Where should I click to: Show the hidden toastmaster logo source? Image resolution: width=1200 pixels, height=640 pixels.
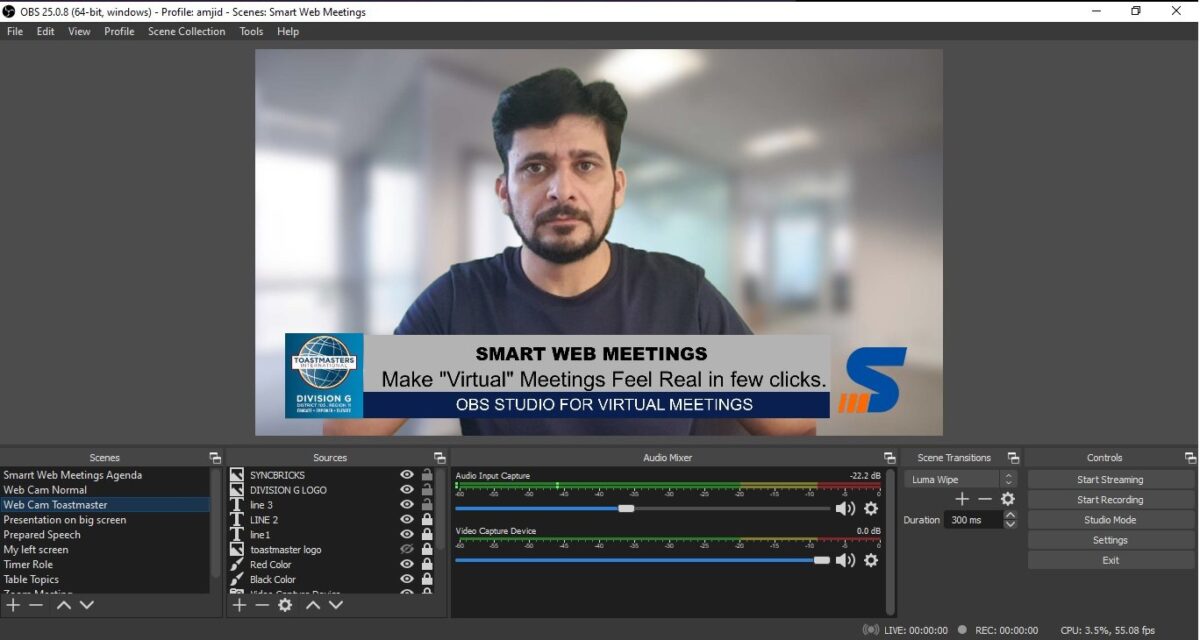pyautogui.click(x=407, y=549)
